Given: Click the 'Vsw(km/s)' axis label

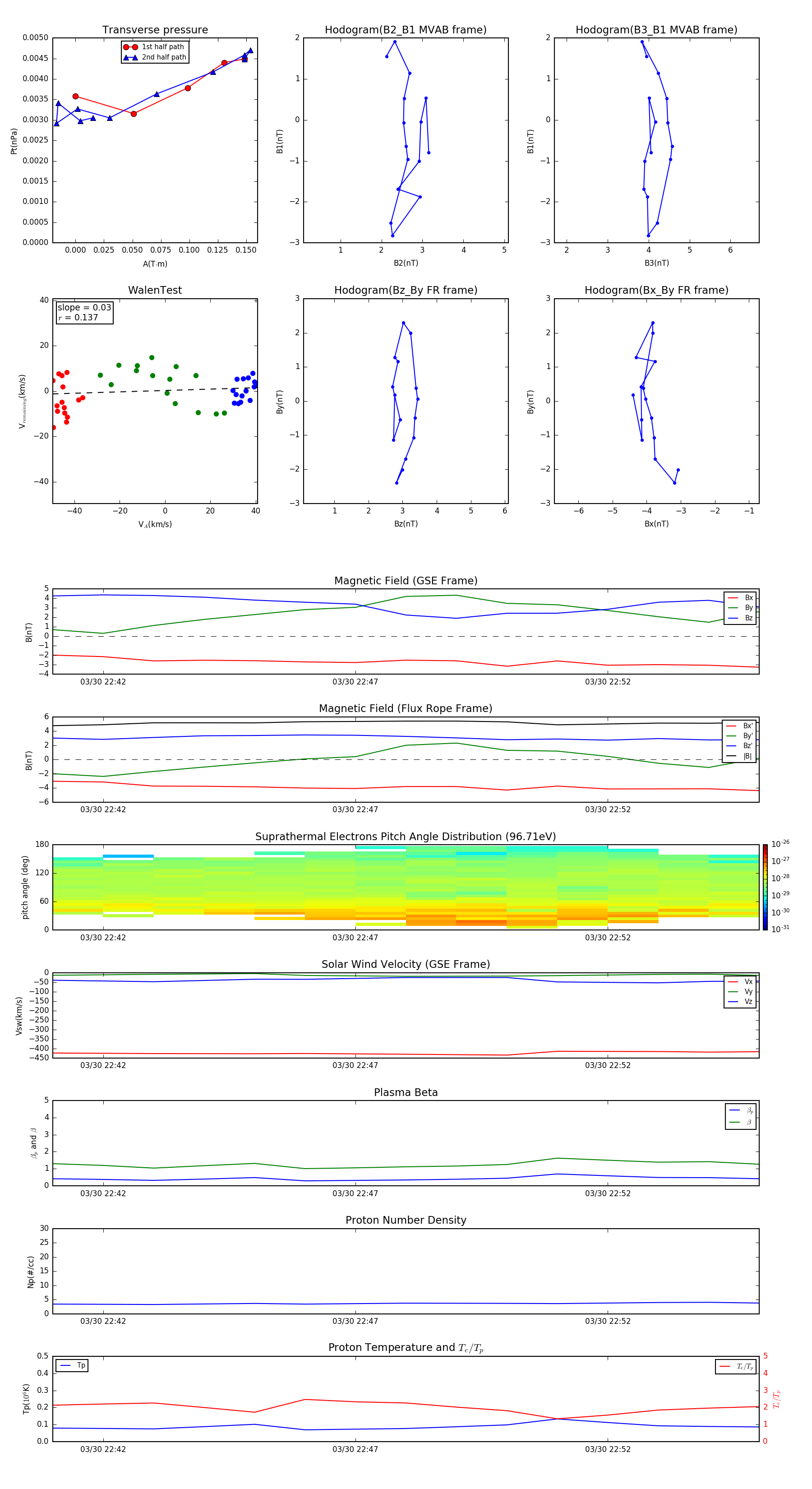Looking at the screenshot, I should (x=19, y=1016).
